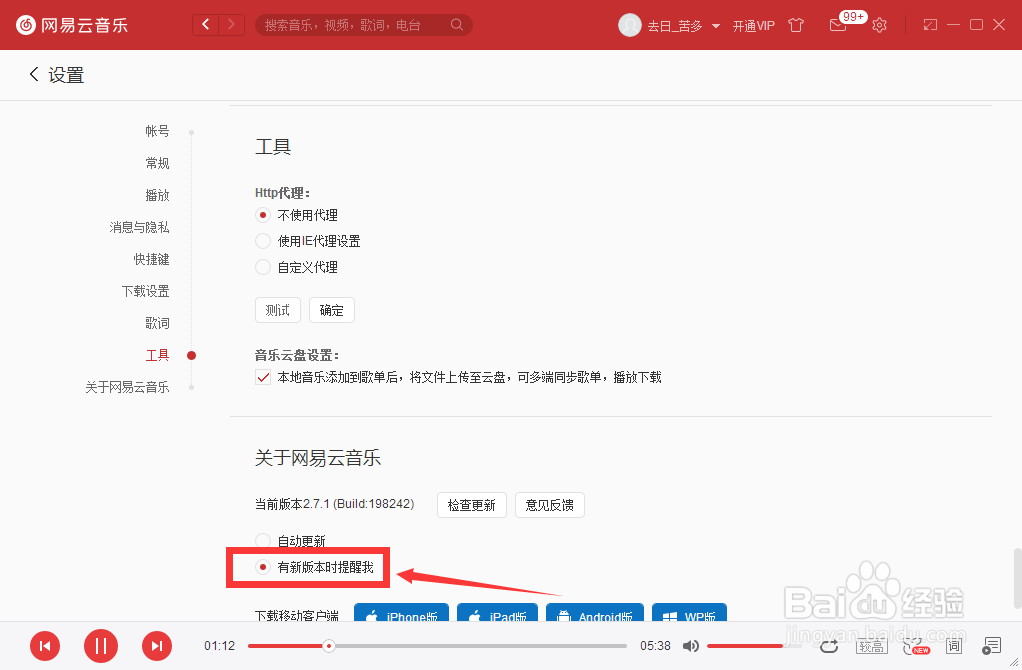Download the WP版 client
The width and height of the screenshot is (1022, 670).
689,613
